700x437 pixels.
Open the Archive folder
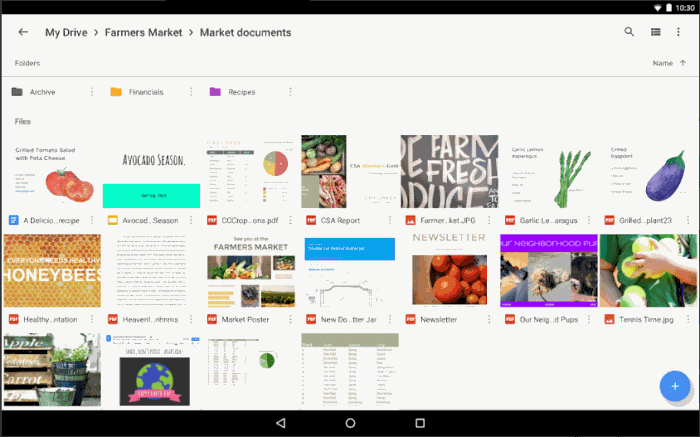click(x=43, y=92)
